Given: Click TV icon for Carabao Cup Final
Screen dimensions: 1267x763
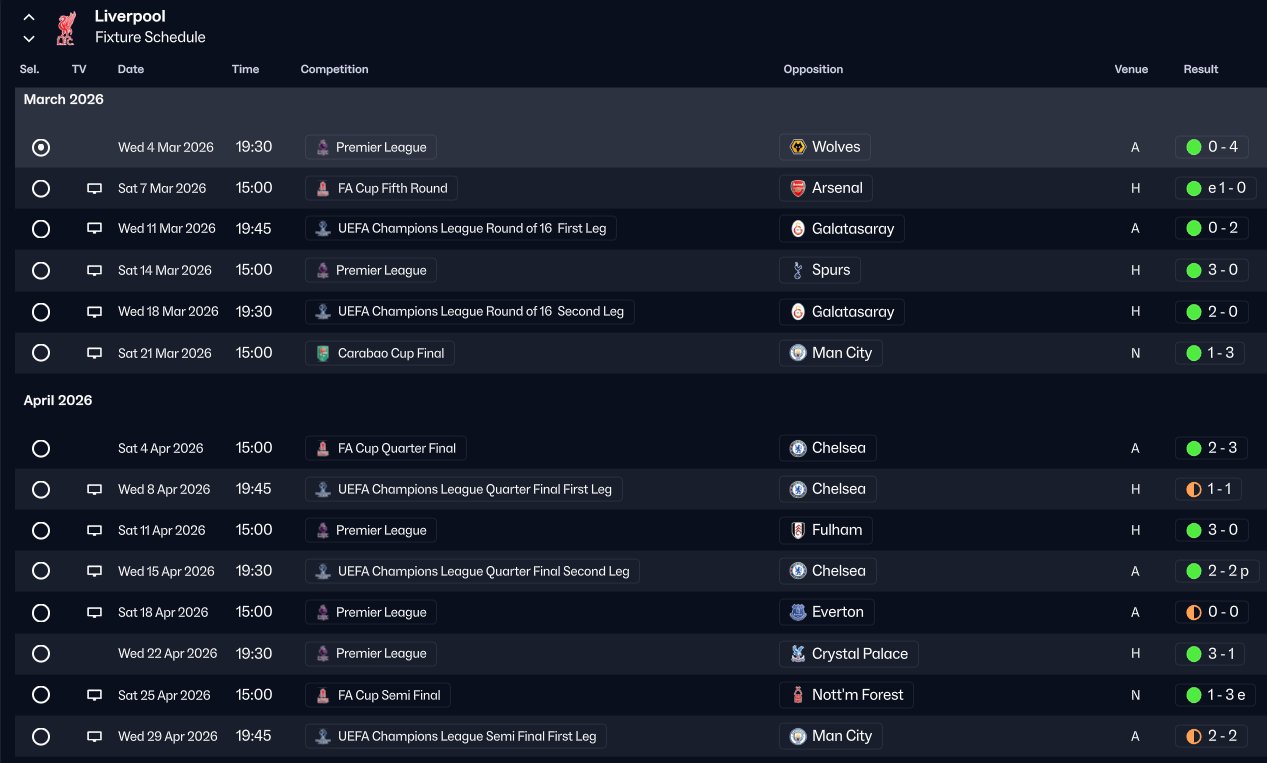Looking at the screenshot, I should click(x=95, y=353).
